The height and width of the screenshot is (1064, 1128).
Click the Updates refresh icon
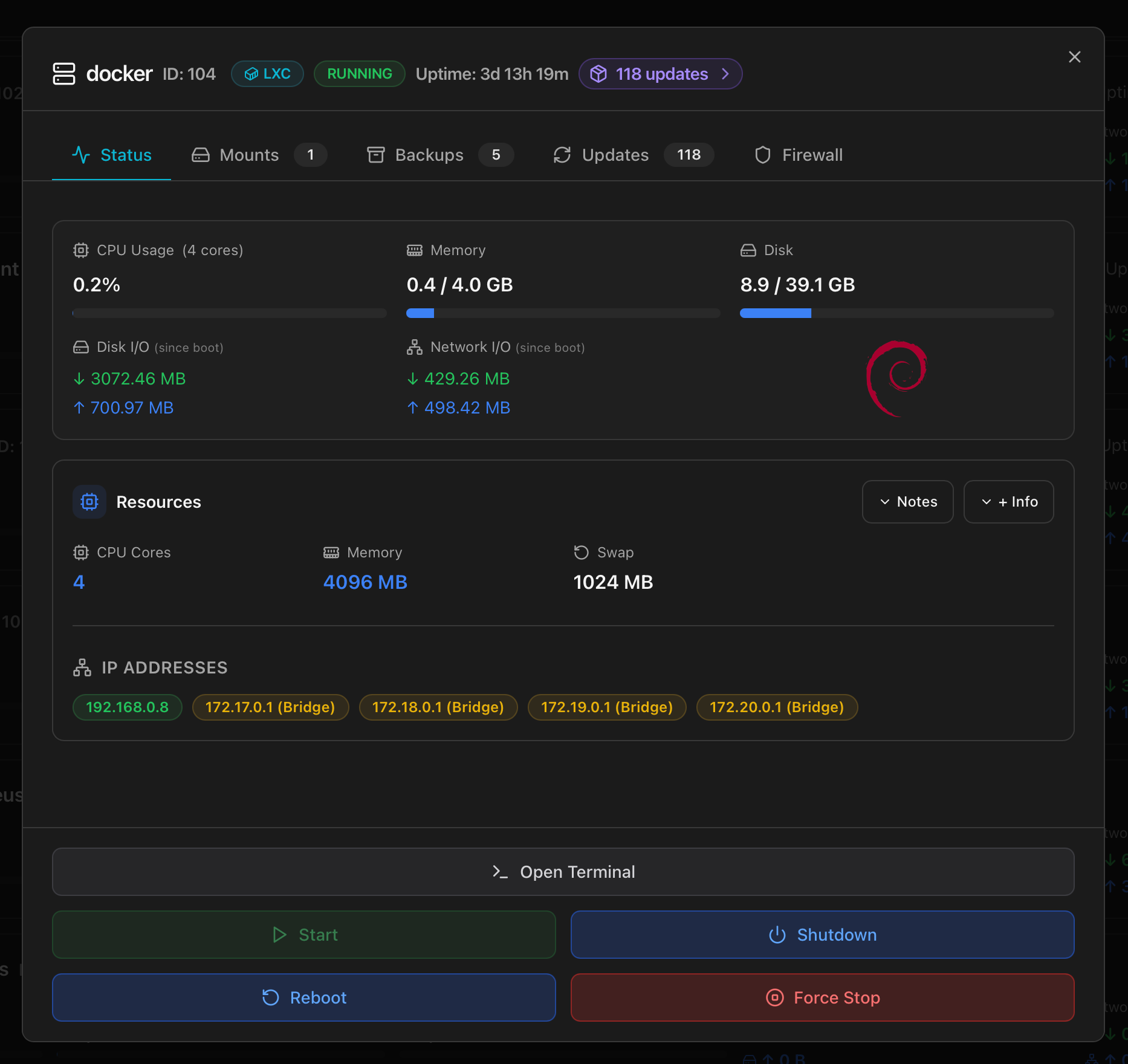[562, 155]
